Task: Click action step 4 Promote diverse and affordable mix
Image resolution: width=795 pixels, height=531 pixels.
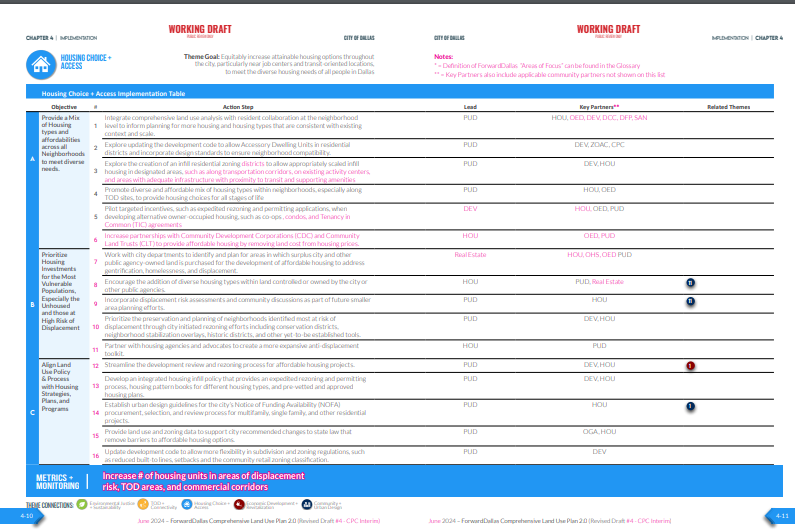Action: pyautogui.click(x=233, y=194)
